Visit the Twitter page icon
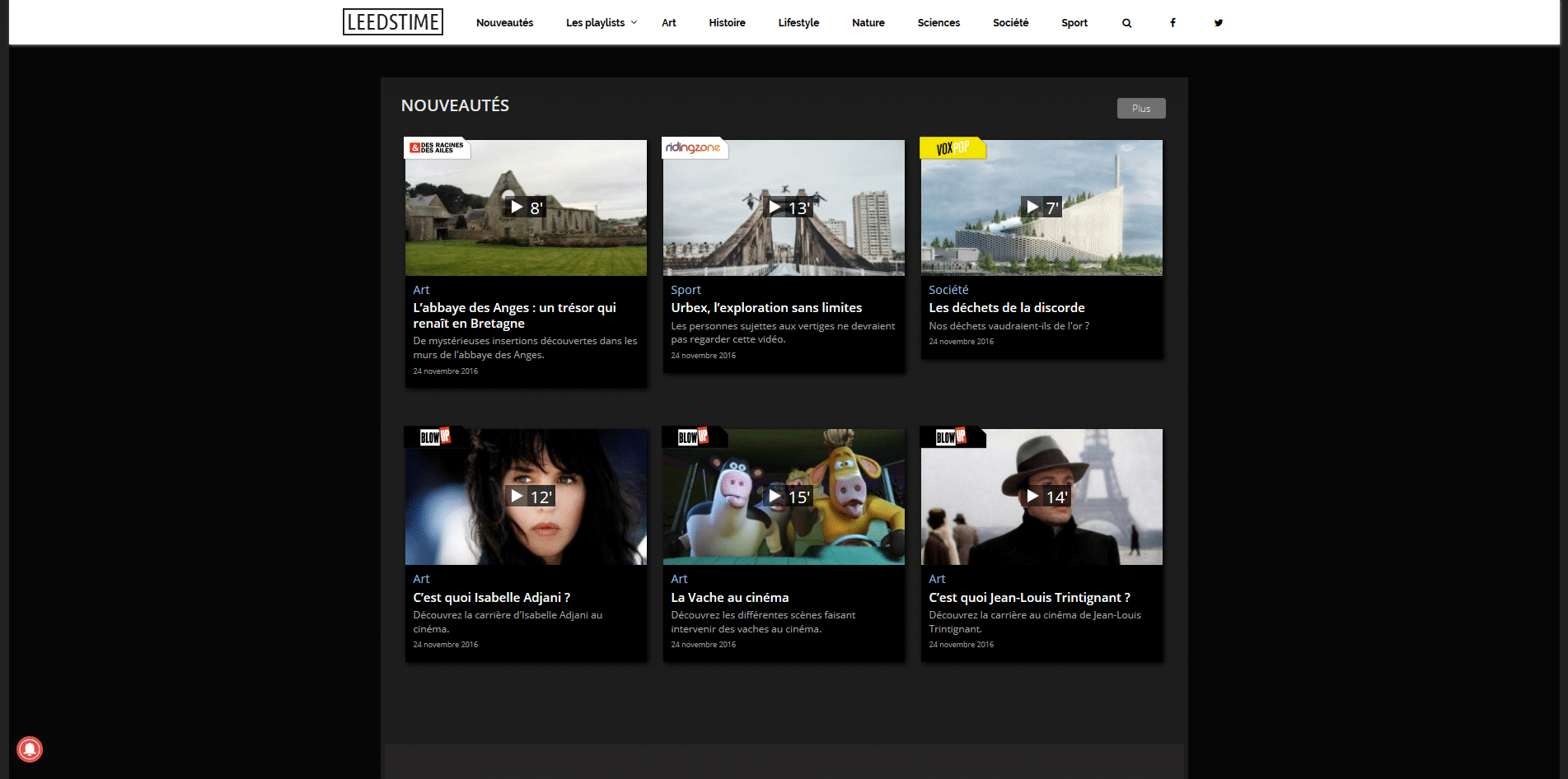The width and height of the screenshot is (1568, 779). [x=1219, y=23]
